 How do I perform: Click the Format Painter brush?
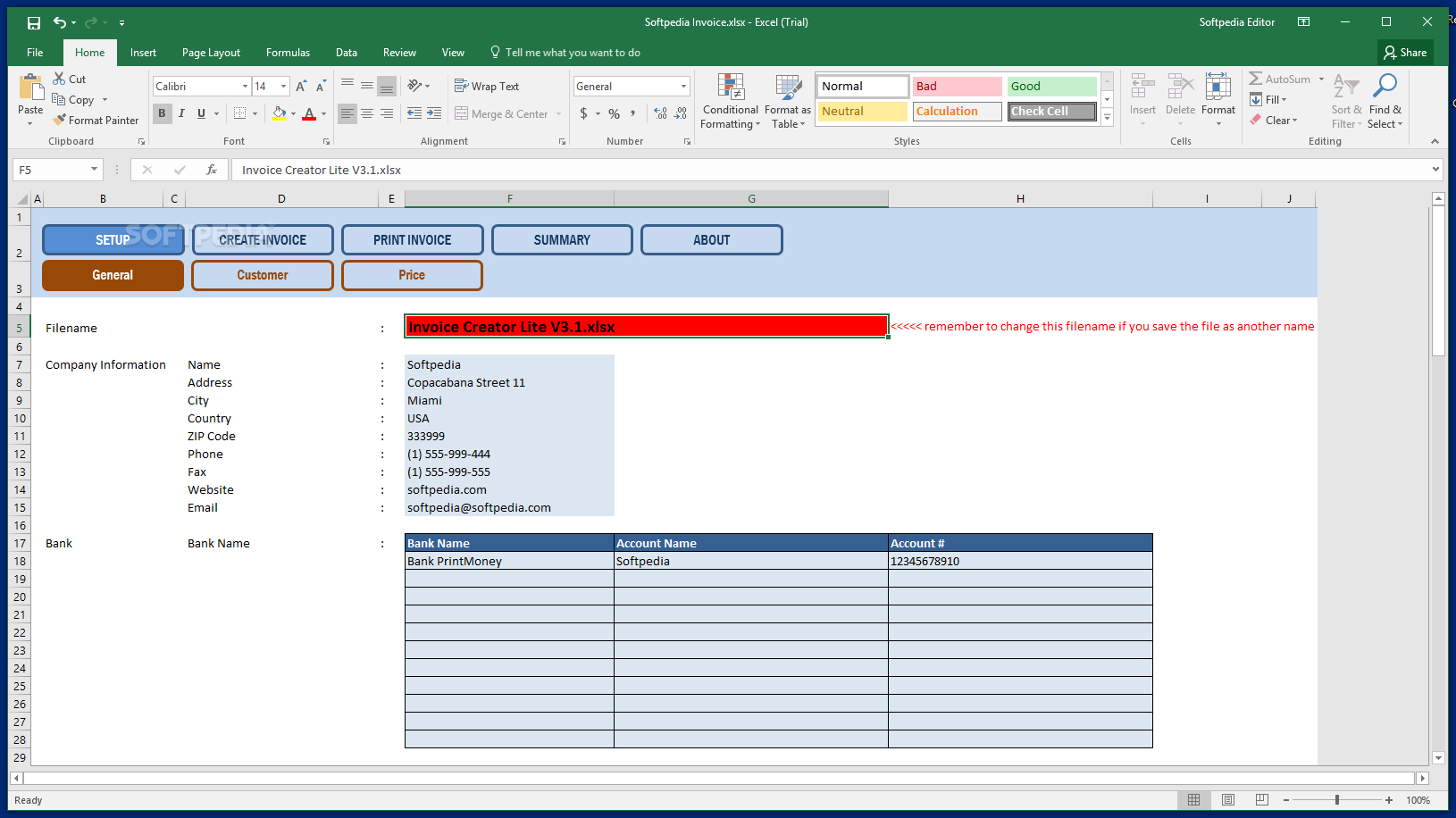click(59, 120)
